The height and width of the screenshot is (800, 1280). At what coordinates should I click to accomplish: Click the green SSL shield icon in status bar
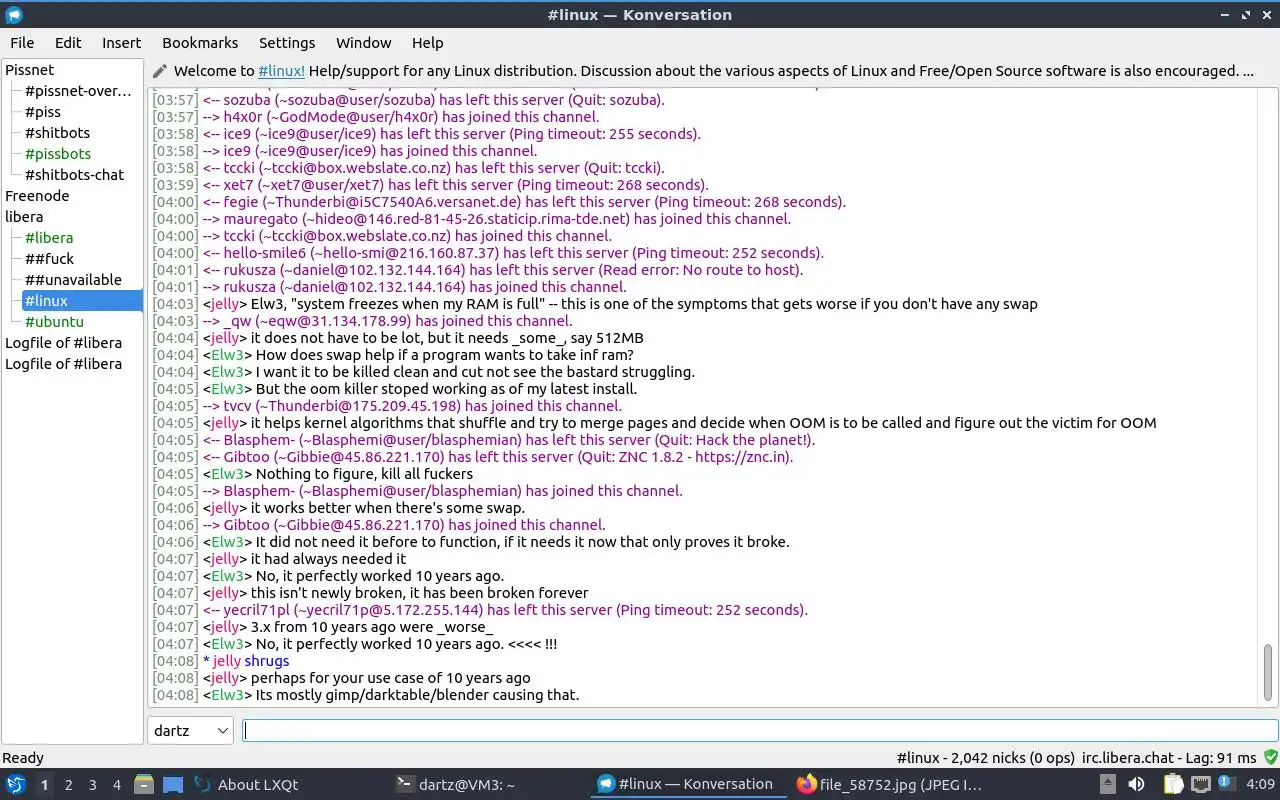pyautogui.click(x=1271, y=758)
